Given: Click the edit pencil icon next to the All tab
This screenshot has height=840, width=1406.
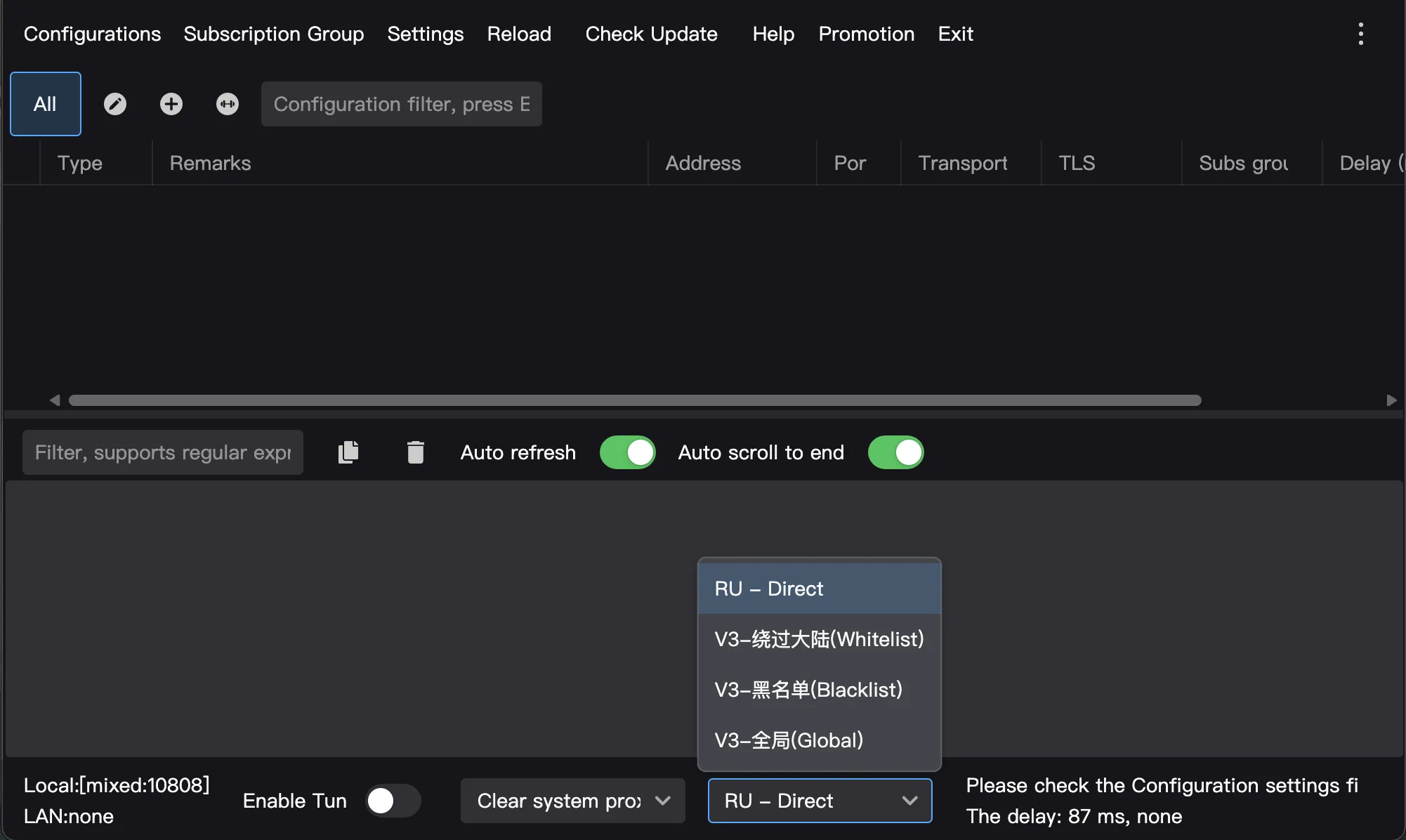Looking at the screenshot, I should [115, 104].
